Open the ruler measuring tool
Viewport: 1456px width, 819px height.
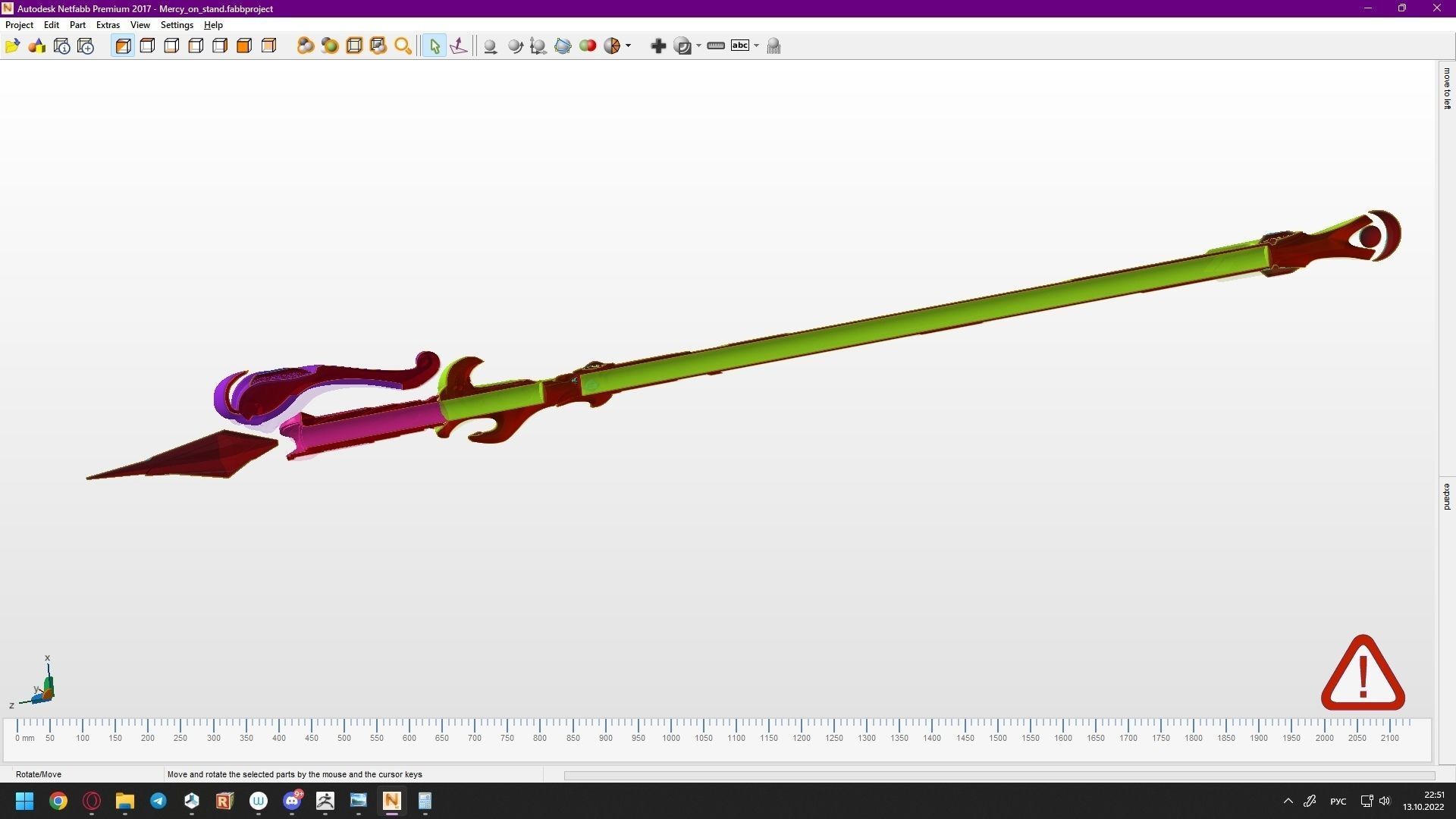click(x=715, y=46)
